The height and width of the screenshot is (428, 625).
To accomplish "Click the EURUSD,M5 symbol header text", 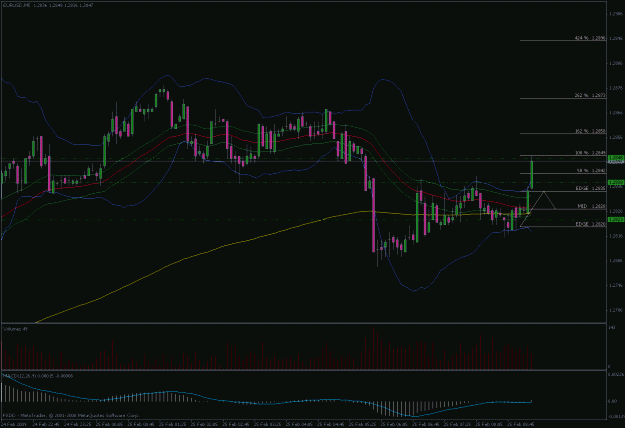I will tap(48, 6).
